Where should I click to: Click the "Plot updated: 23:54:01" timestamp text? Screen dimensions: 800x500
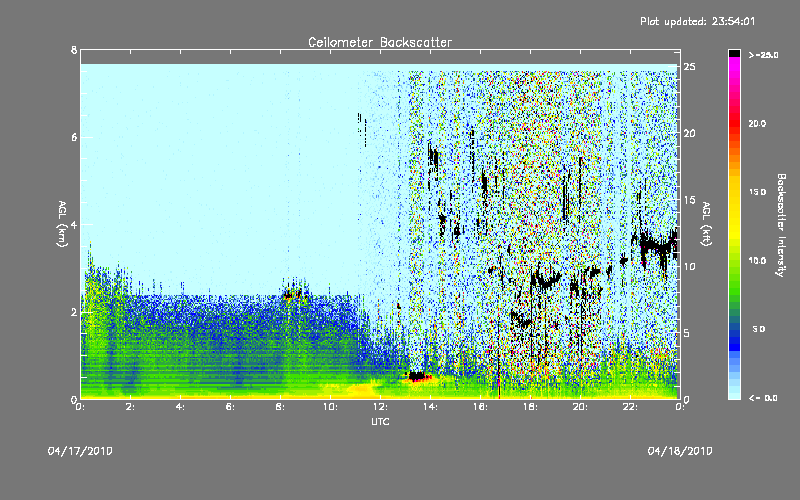(x=697, y=21)
